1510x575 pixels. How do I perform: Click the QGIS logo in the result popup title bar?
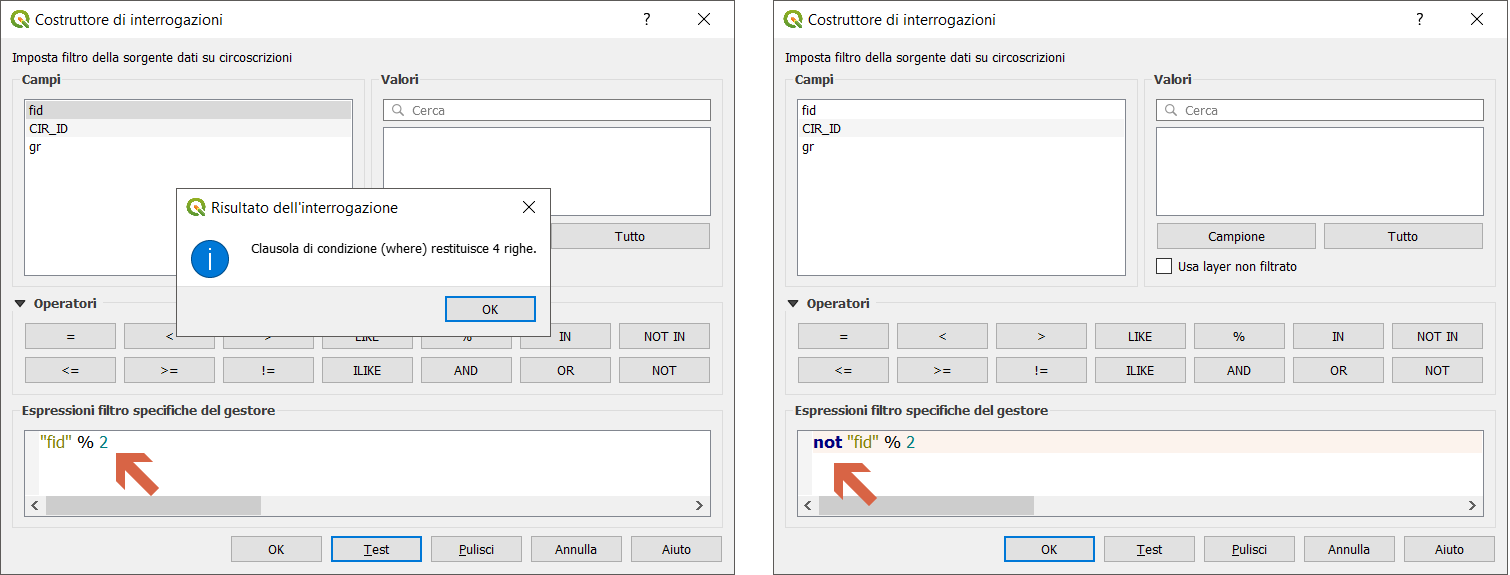(197, 208)
